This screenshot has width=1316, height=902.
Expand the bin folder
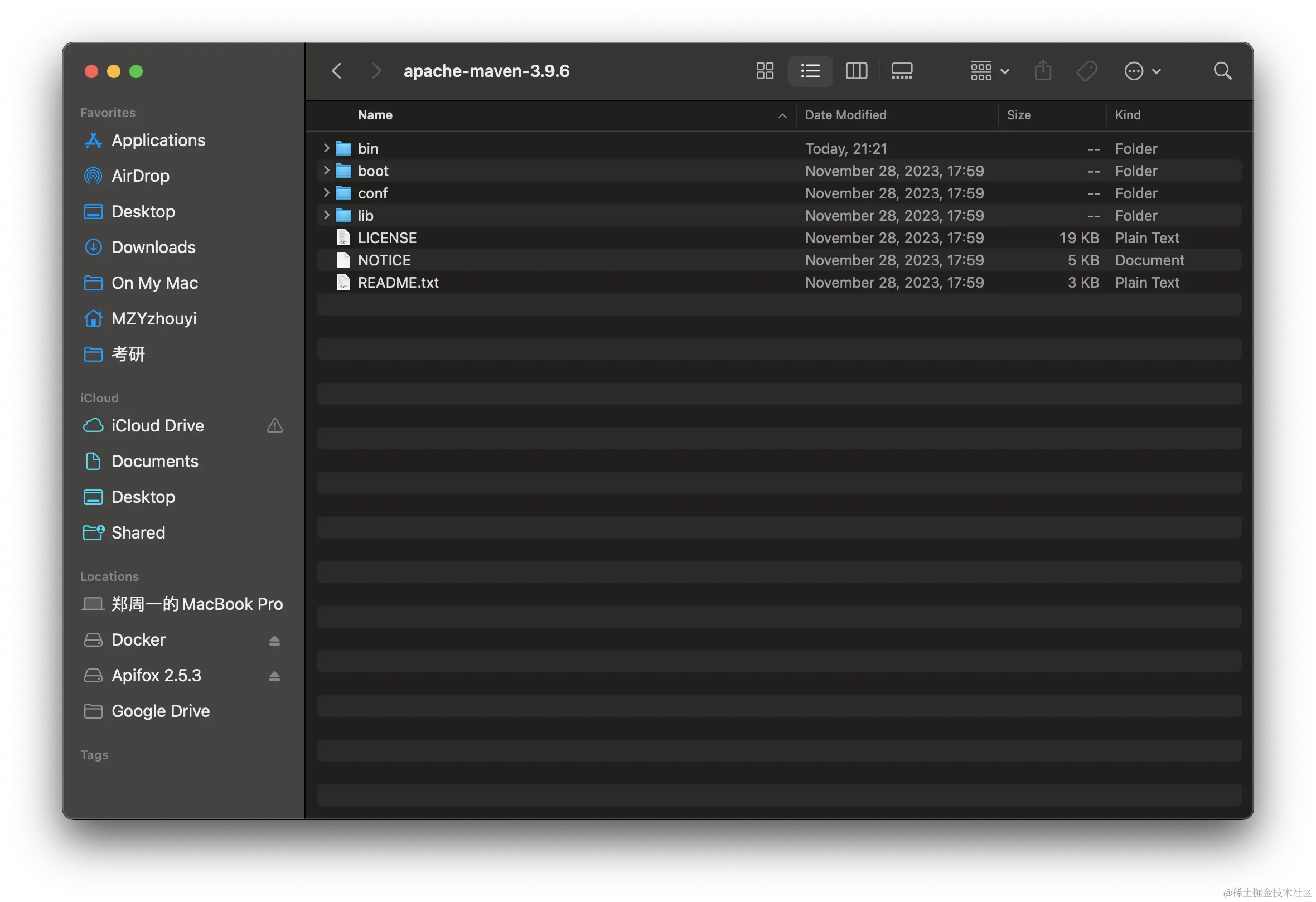tap(326, 148)
